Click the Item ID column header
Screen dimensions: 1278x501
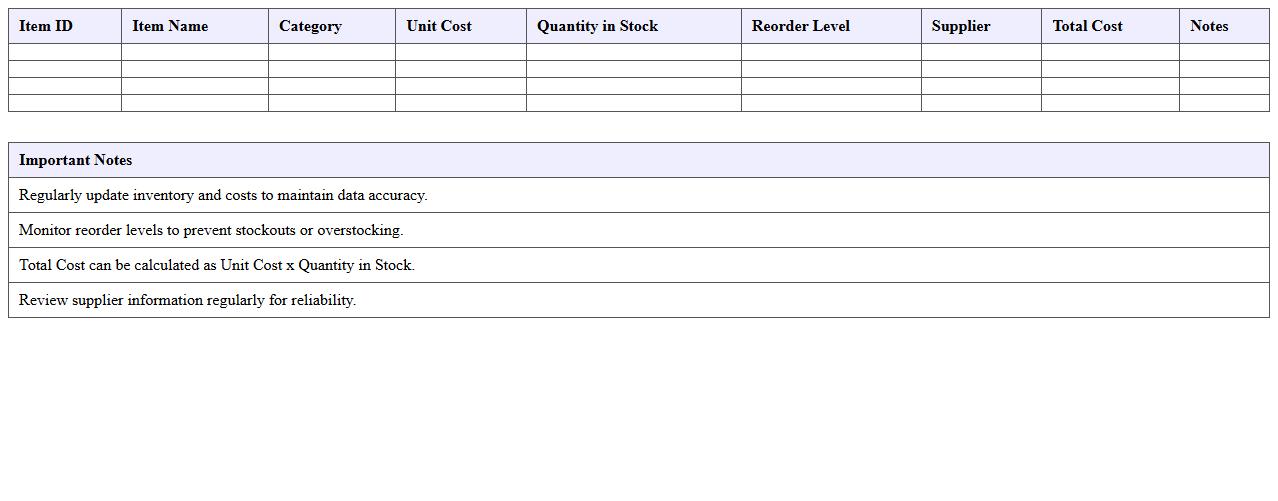[46, 26]
